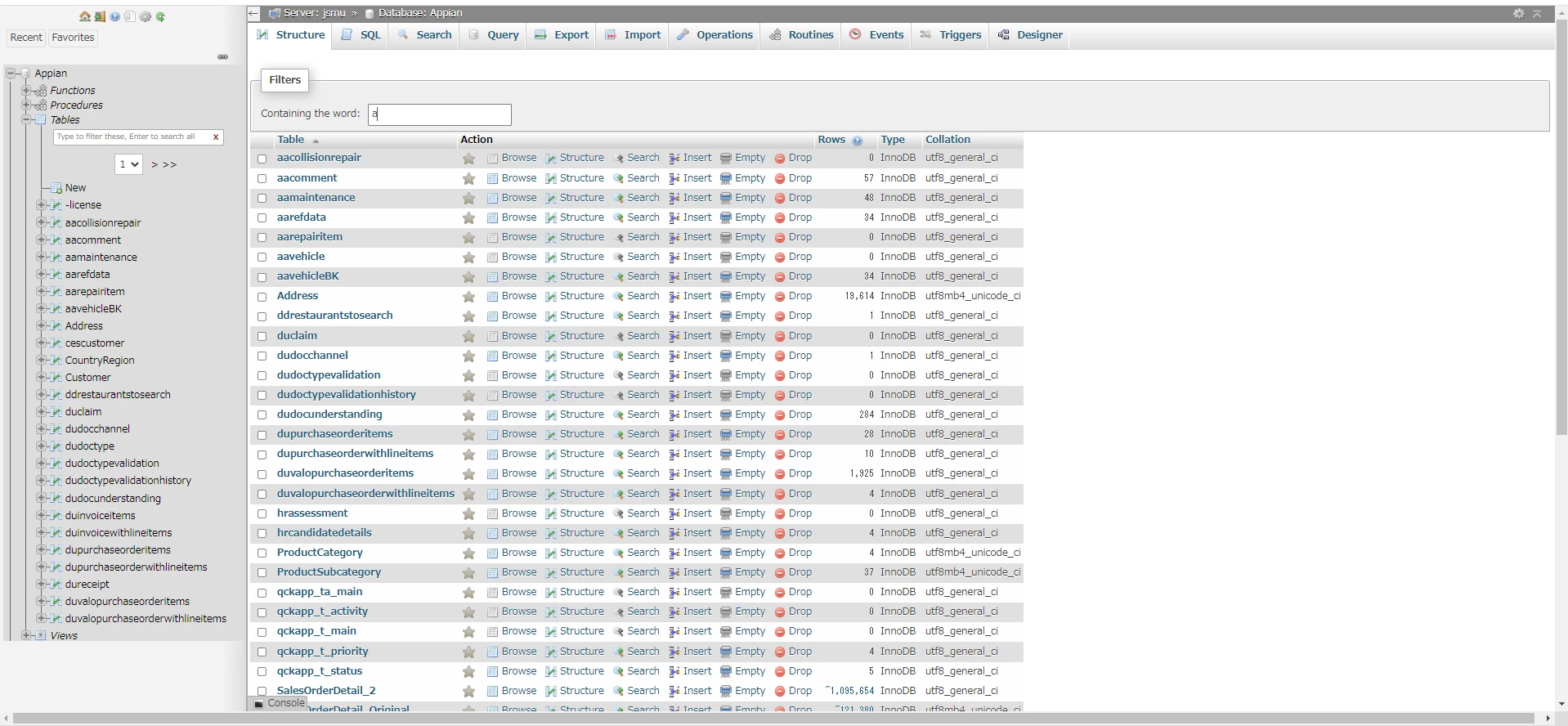Image resolution: width=1568 pixels, height=726 pixels.
Task: Click Browse icon for aarefdata row
Action: (492, 217)
